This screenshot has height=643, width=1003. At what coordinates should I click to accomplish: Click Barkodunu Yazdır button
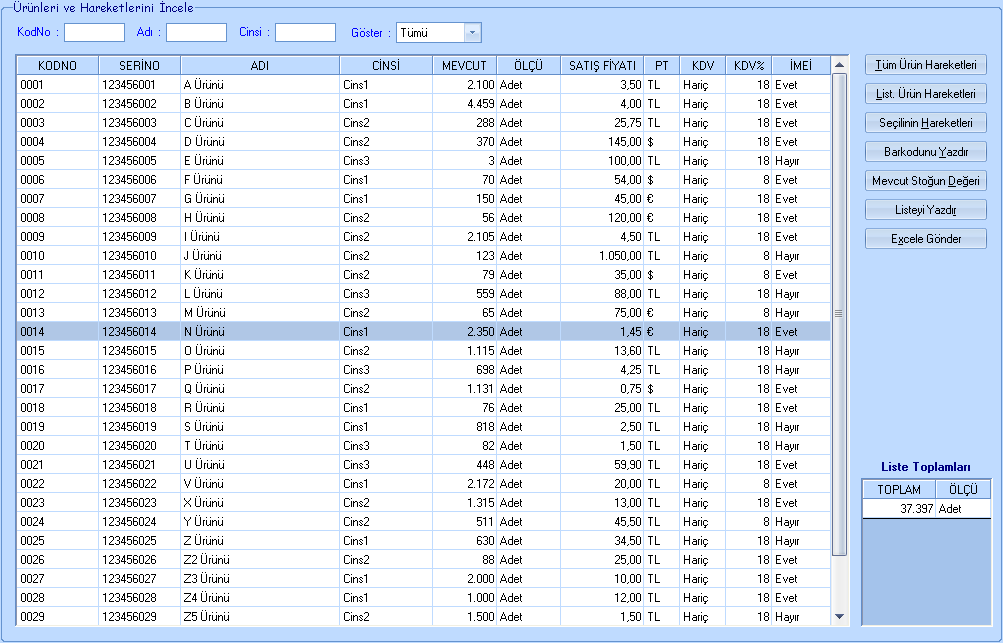pos(926,152)
